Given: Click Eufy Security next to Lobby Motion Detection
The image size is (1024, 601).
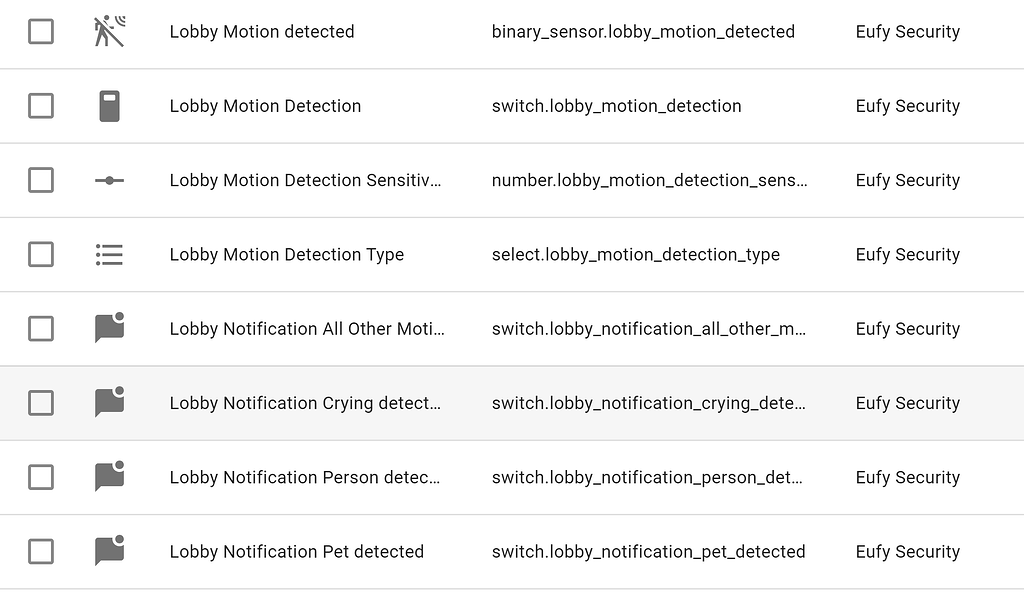Looking at the screenshot, I should [907, 105].
